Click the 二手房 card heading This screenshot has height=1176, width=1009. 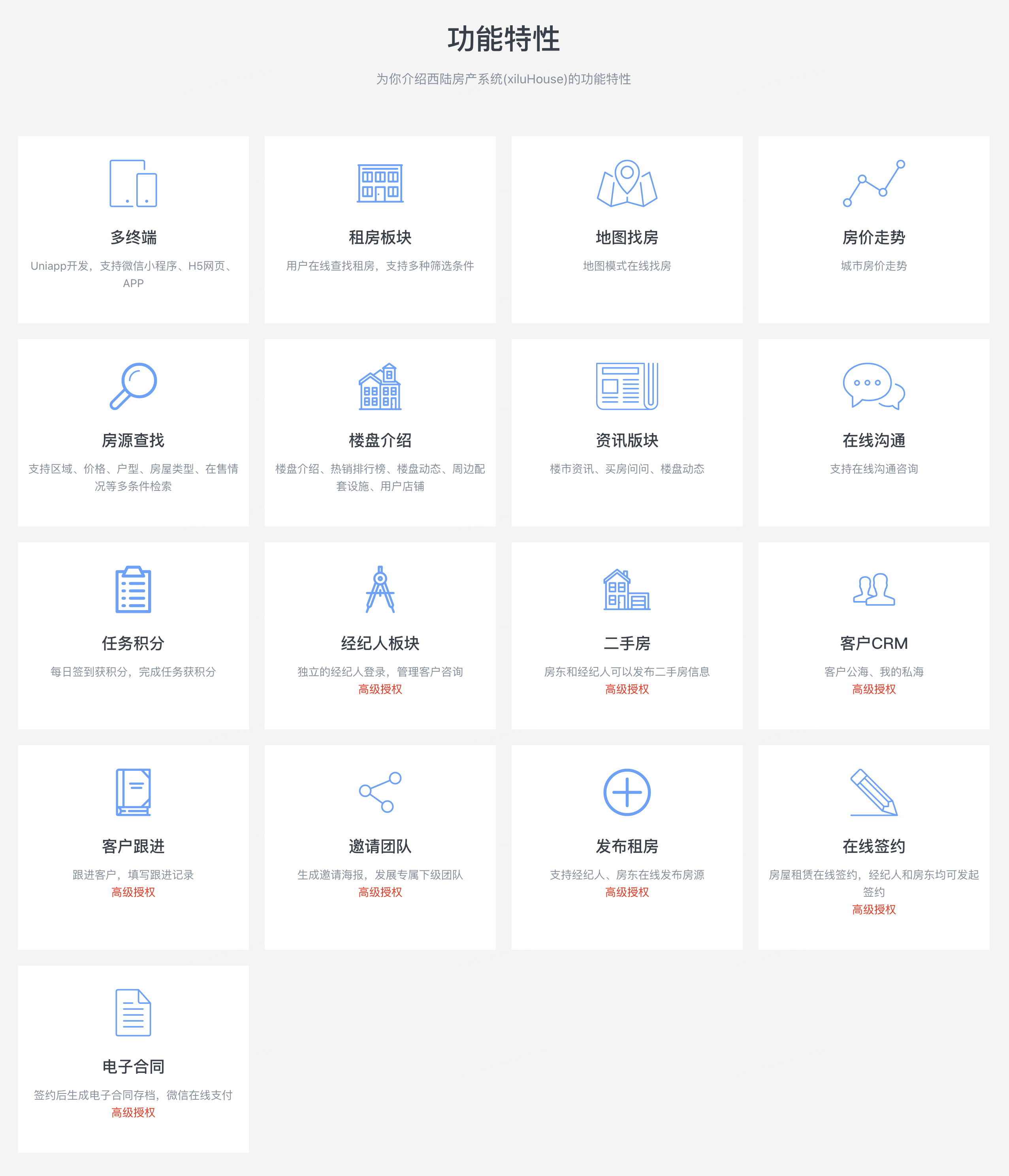point(627,643)
